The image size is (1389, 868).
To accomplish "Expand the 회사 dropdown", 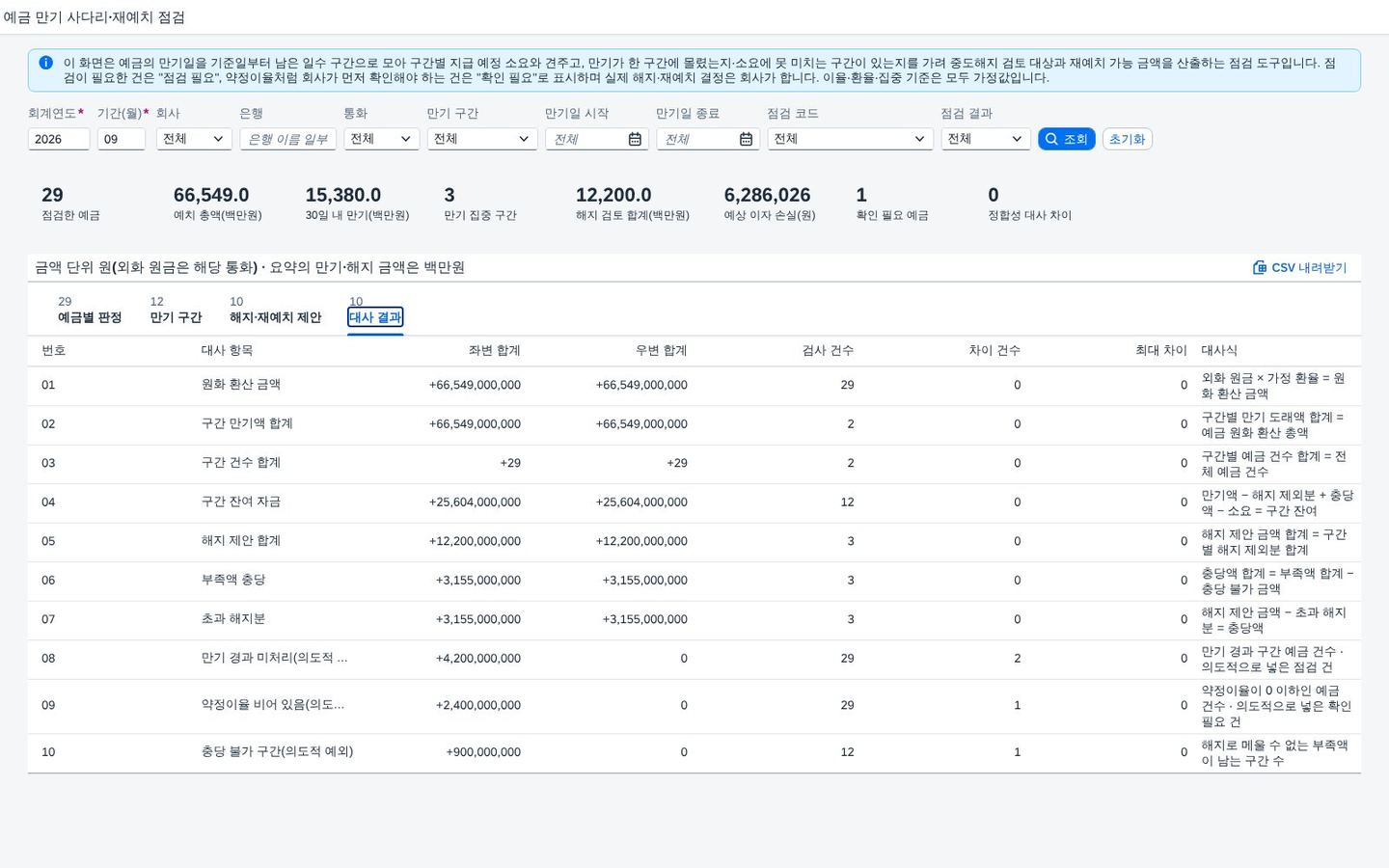I will (x=194, y=139).
